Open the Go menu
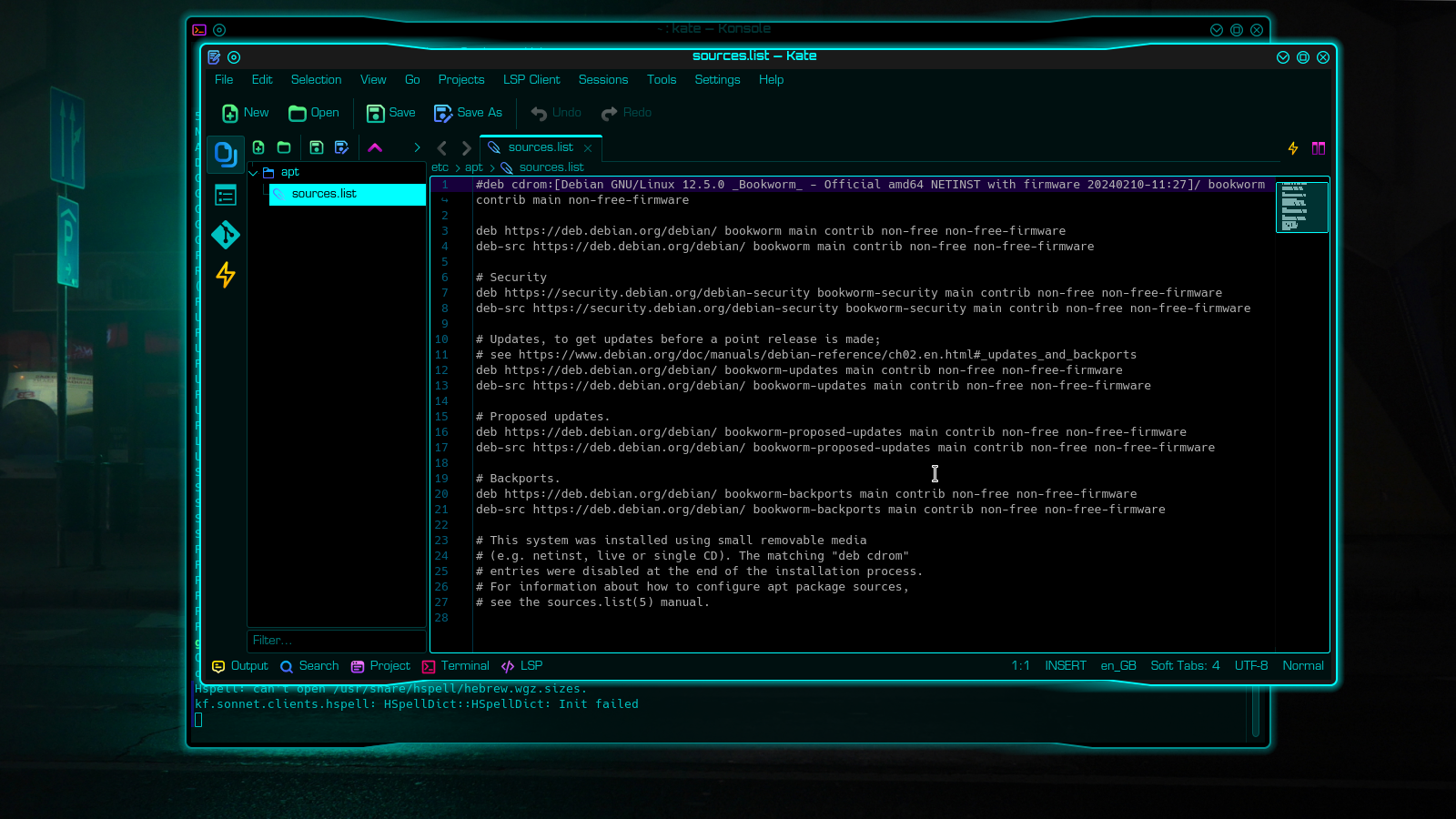 pos(412,80)
